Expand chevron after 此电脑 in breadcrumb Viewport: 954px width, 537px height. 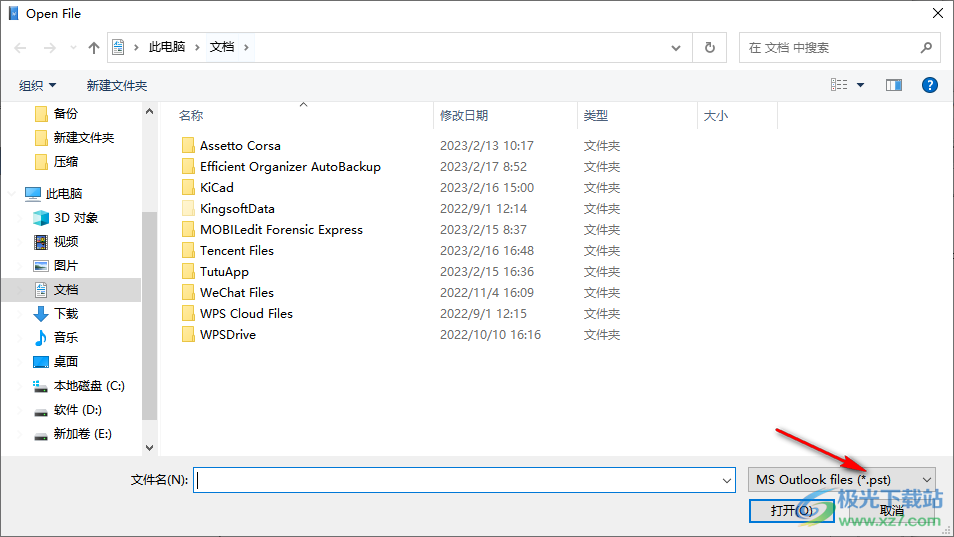pos(197,47)
